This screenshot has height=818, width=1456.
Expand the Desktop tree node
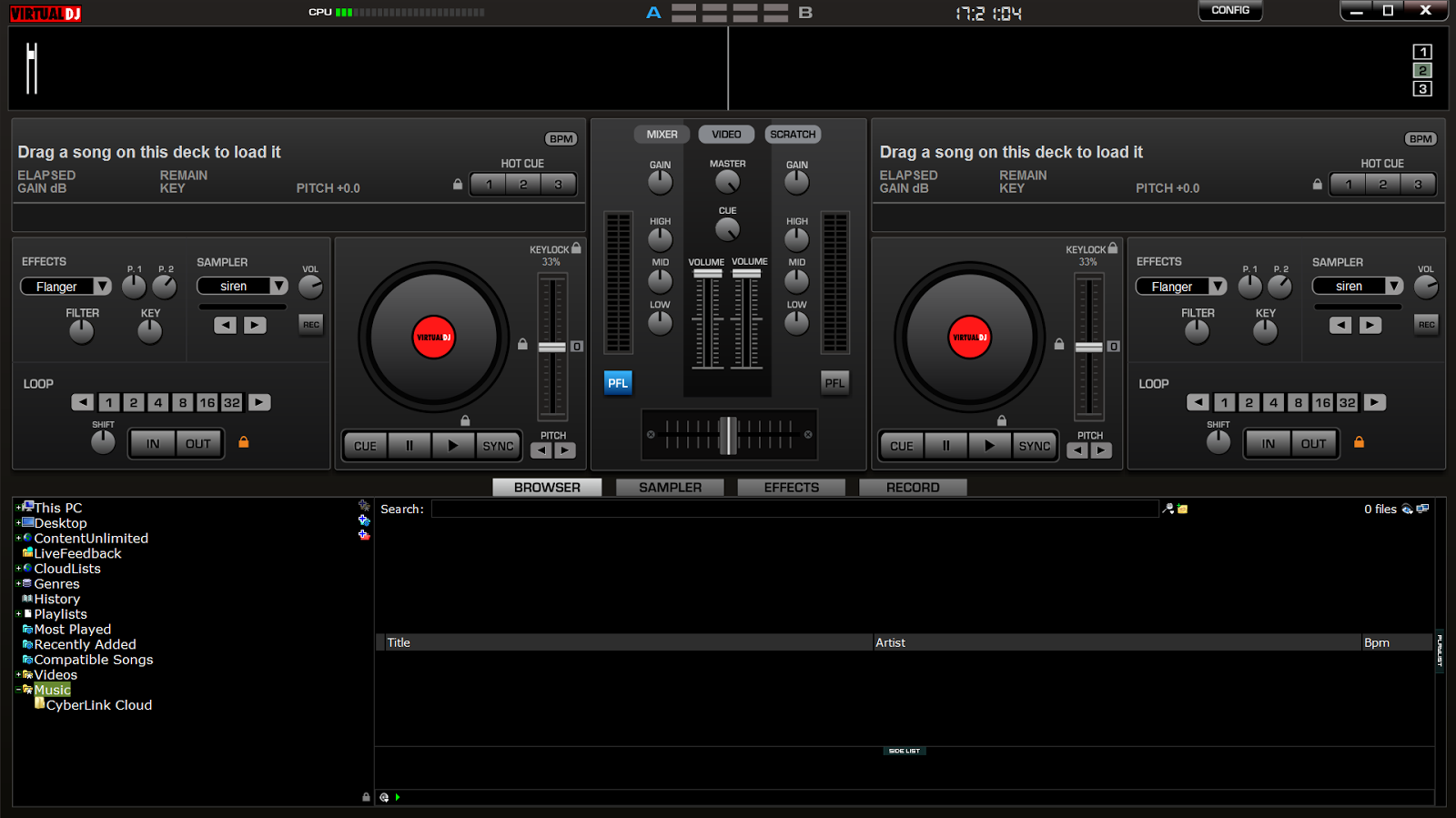click(18, 522)
